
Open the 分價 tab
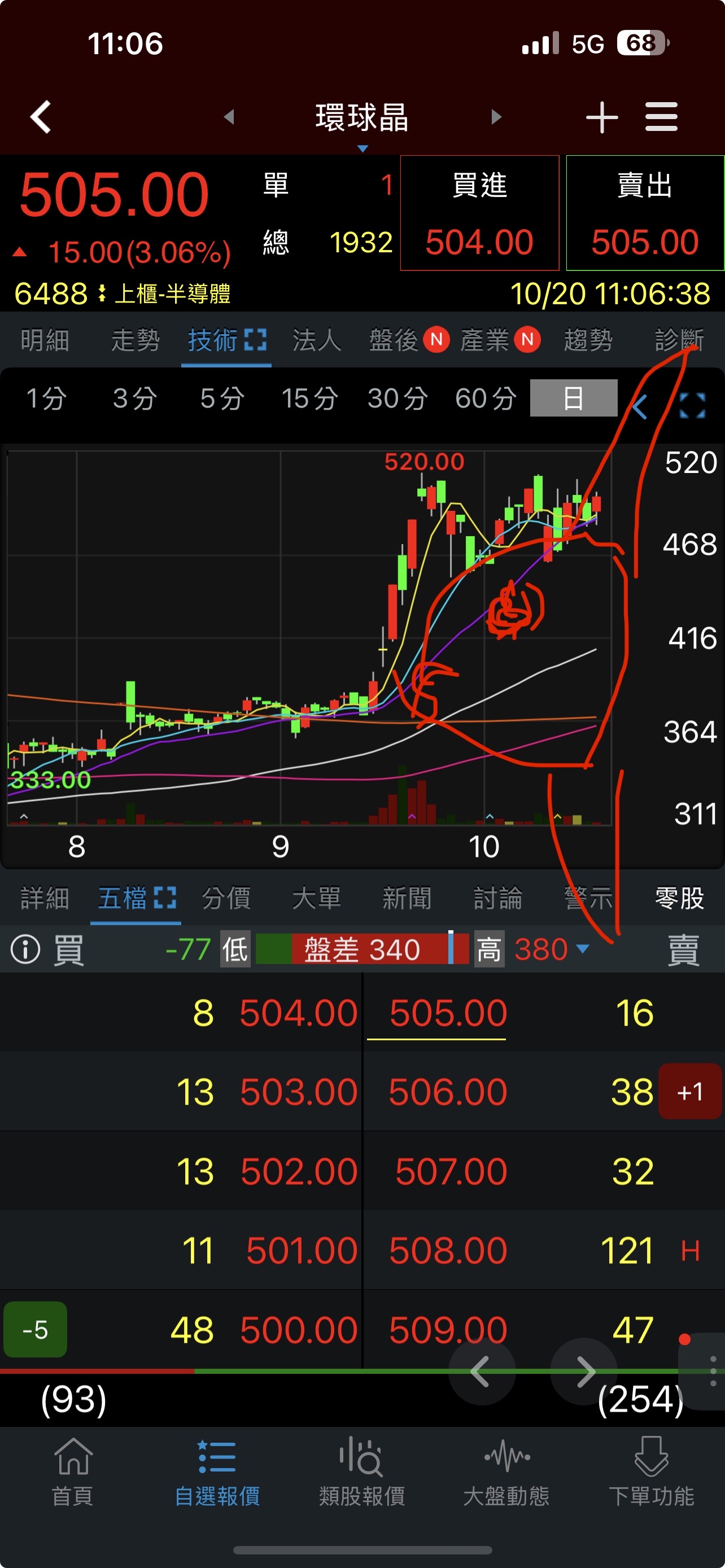(226, 898)
